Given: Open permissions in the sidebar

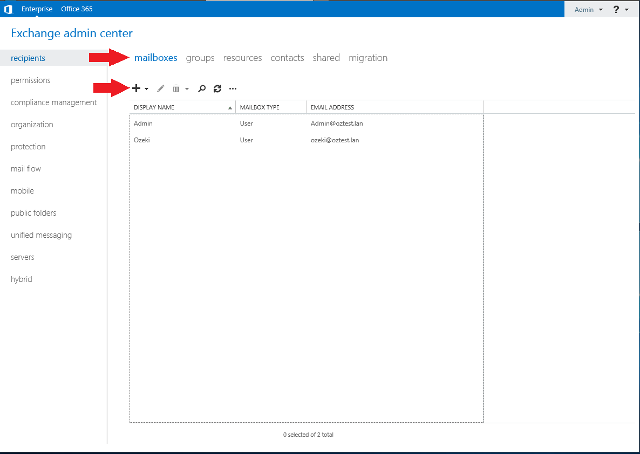Looking at the screenshot, I should [30, 80].
